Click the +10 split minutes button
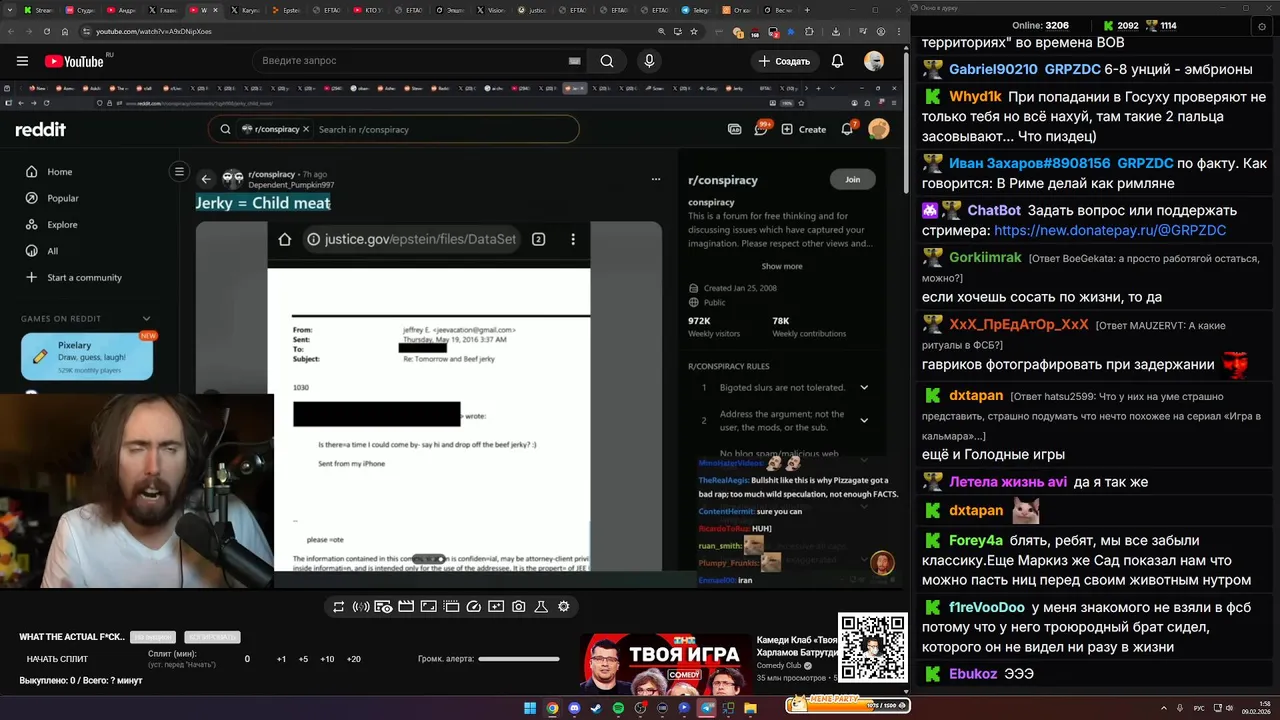This screenshot has height=720, width=1280. (327, 659)
